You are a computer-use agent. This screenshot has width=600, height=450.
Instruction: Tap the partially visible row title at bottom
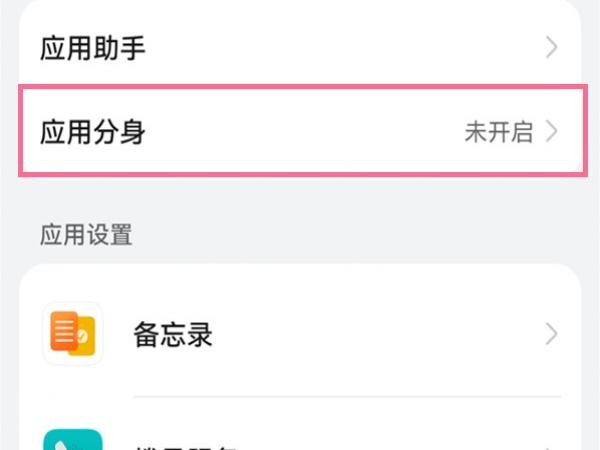[x=186, y=447]
